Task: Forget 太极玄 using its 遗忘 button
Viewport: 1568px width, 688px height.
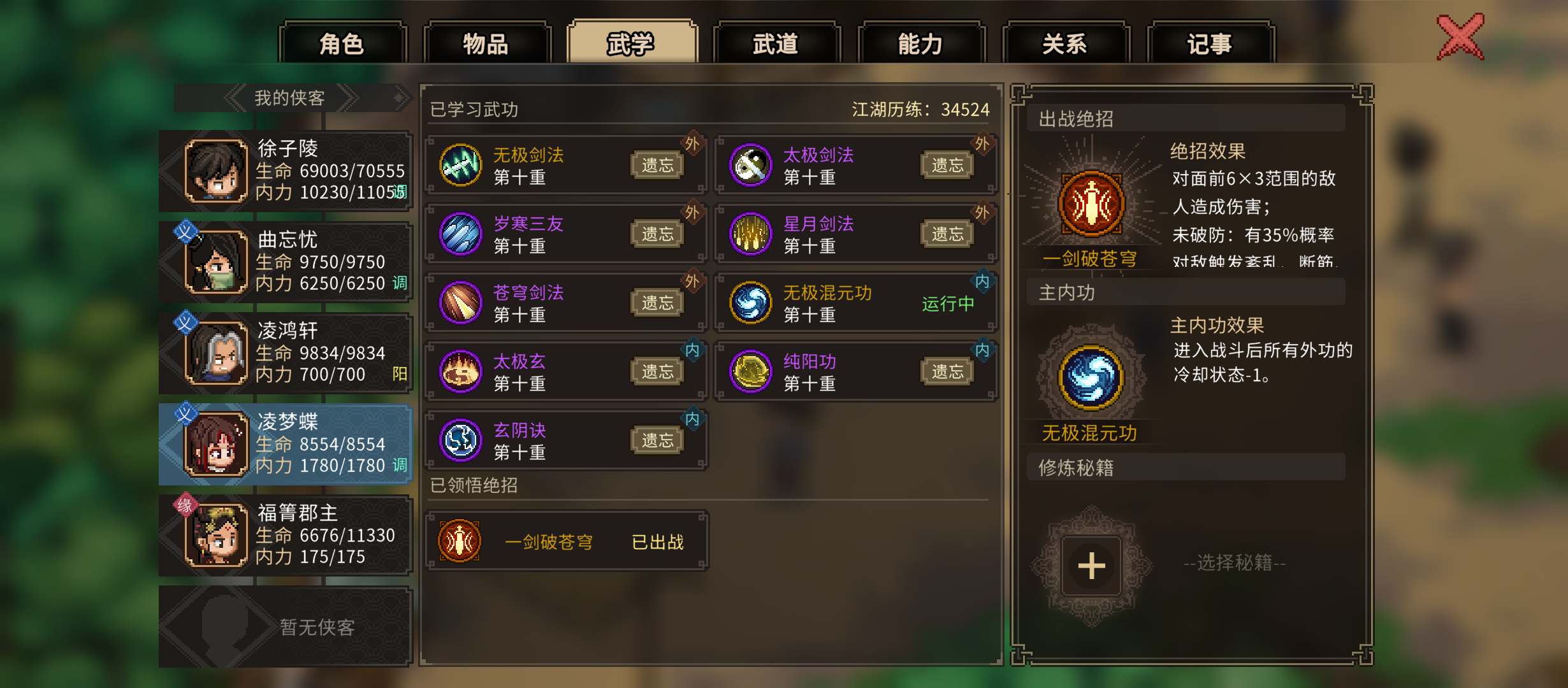Action: (x=657, y=372)
